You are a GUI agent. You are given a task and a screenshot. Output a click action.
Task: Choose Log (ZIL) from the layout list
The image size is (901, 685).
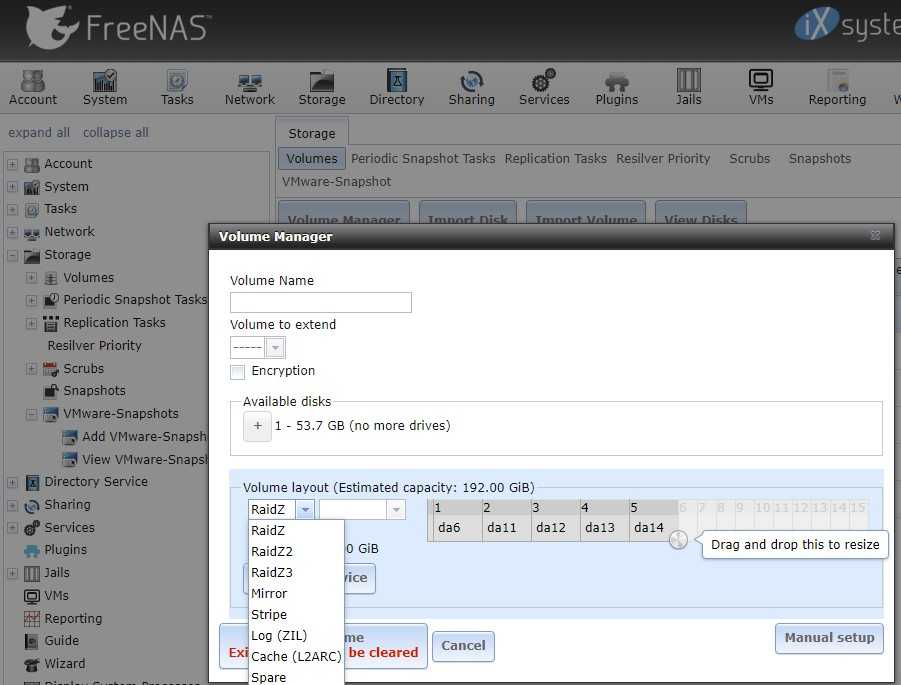pos(296,636)
